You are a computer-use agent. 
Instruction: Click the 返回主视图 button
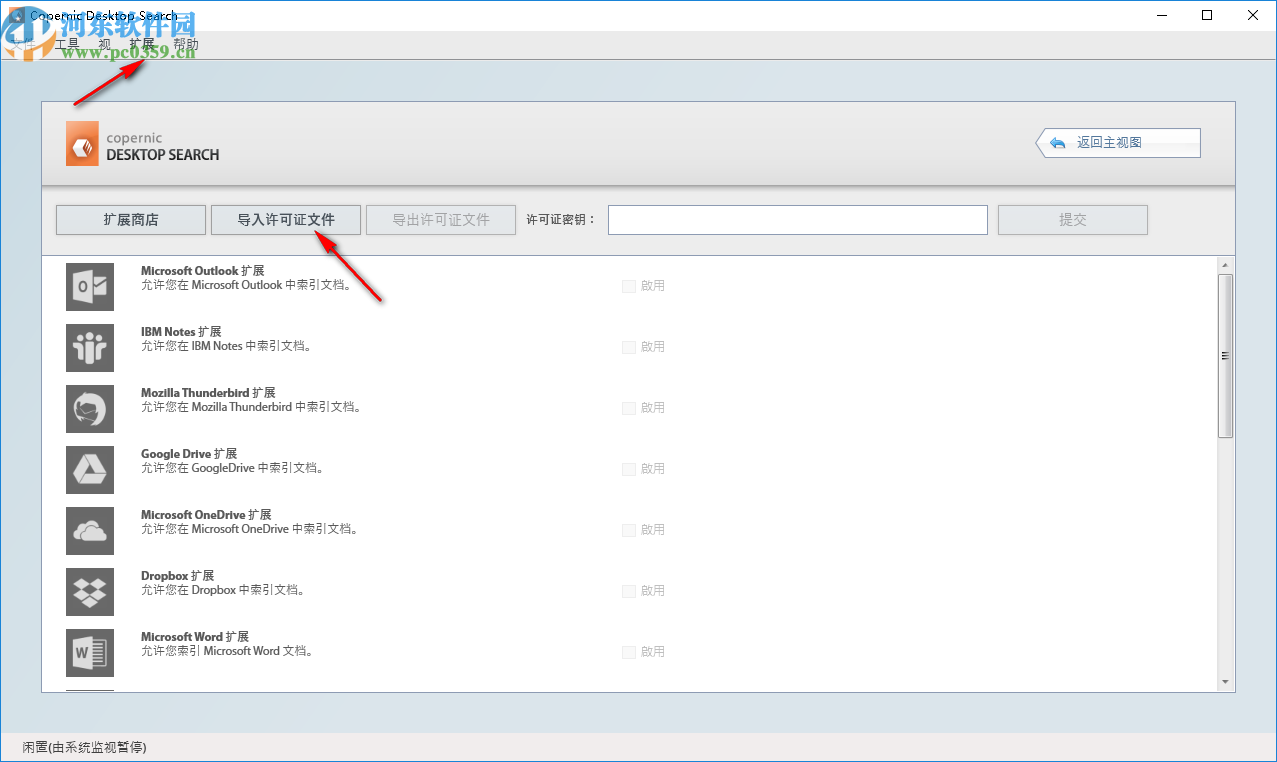coord(1117,142)
